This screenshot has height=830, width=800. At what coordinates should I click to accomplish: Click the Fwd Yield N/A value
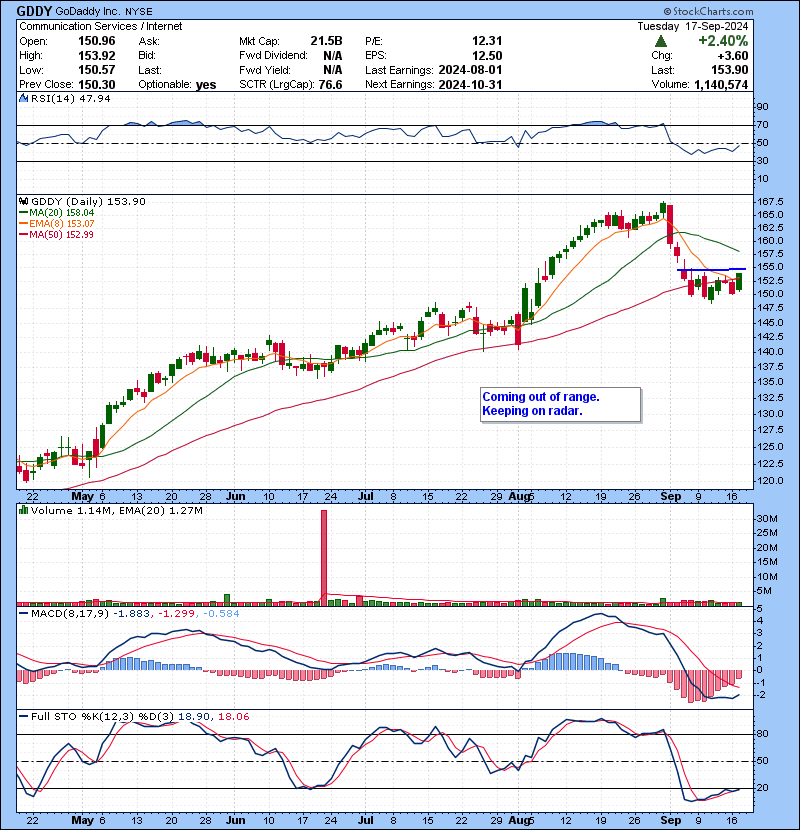(x=332, y=70)
